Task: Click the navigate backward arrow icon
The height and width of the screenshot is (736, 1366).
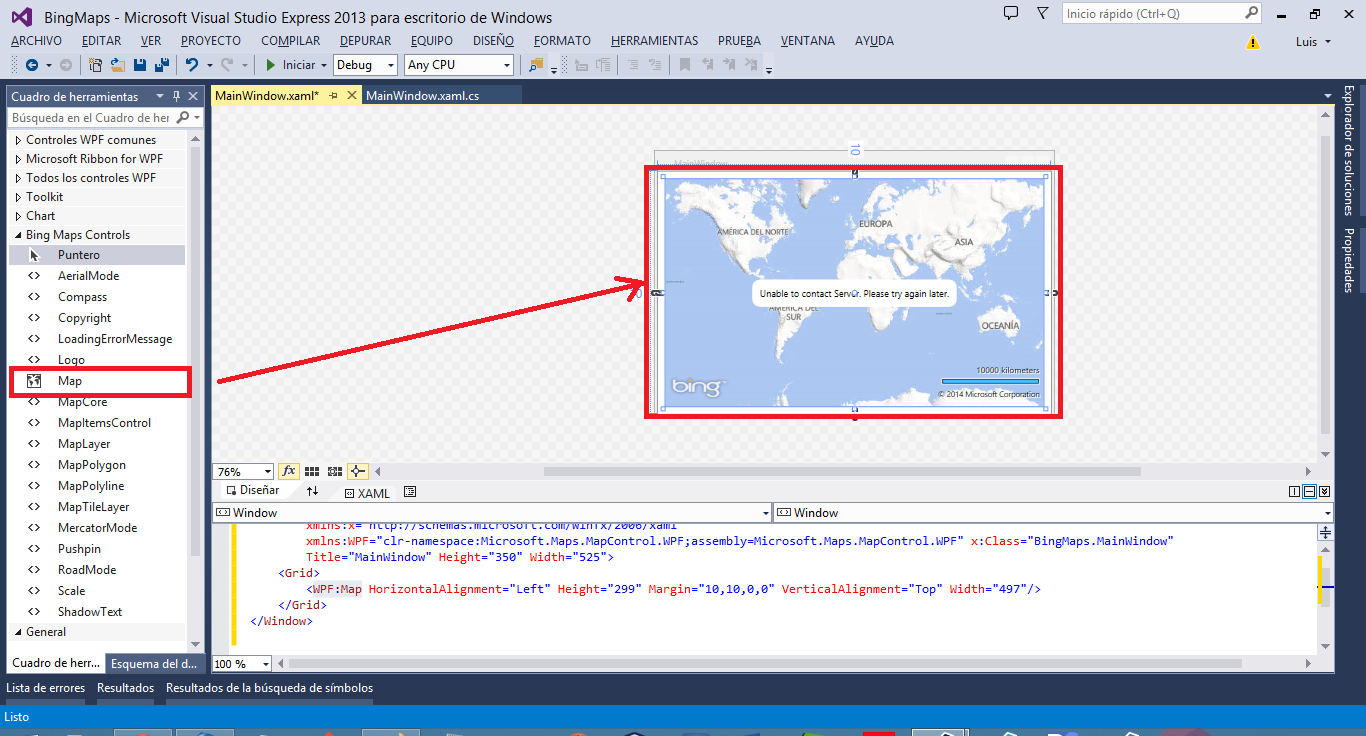Action: point(30,64)
